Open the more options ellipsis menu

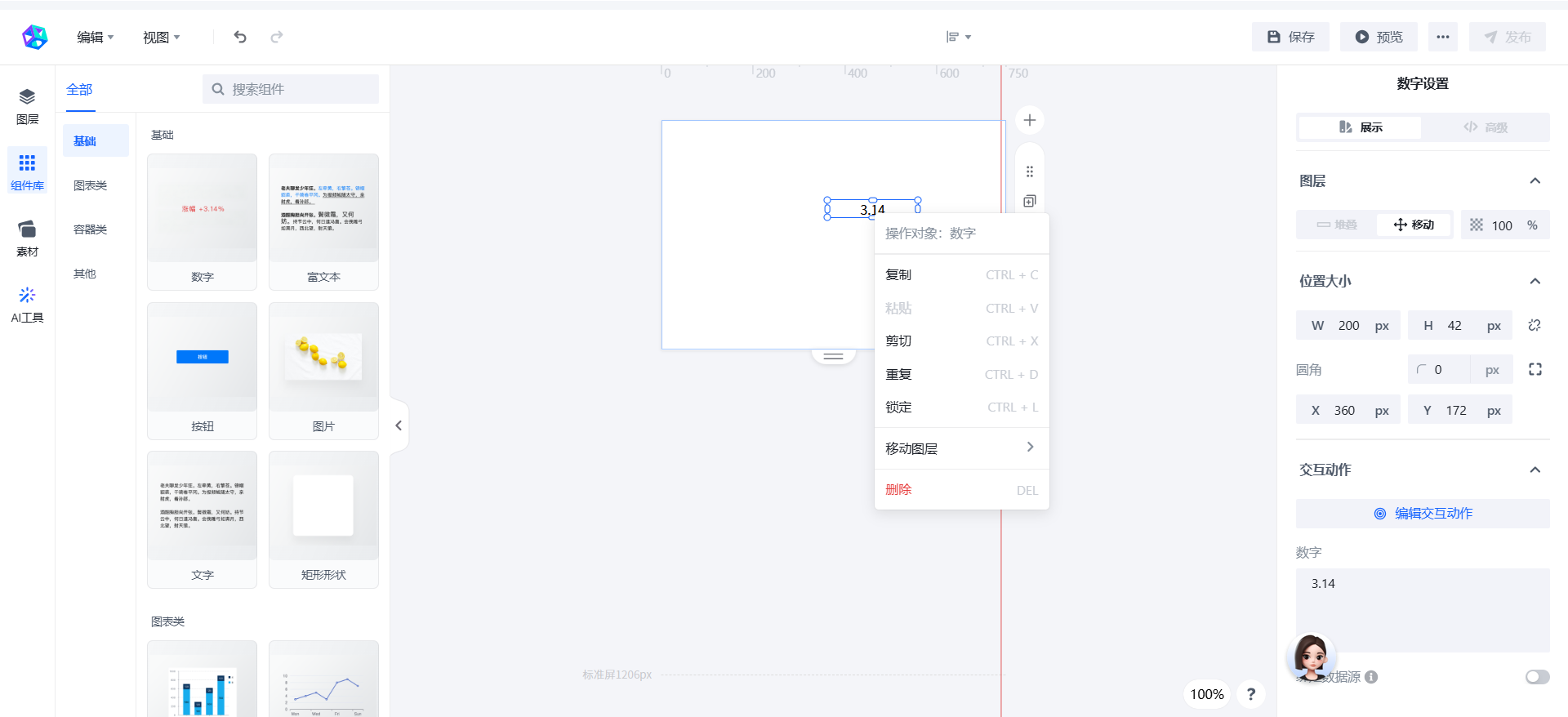[x=1443, y=37]
